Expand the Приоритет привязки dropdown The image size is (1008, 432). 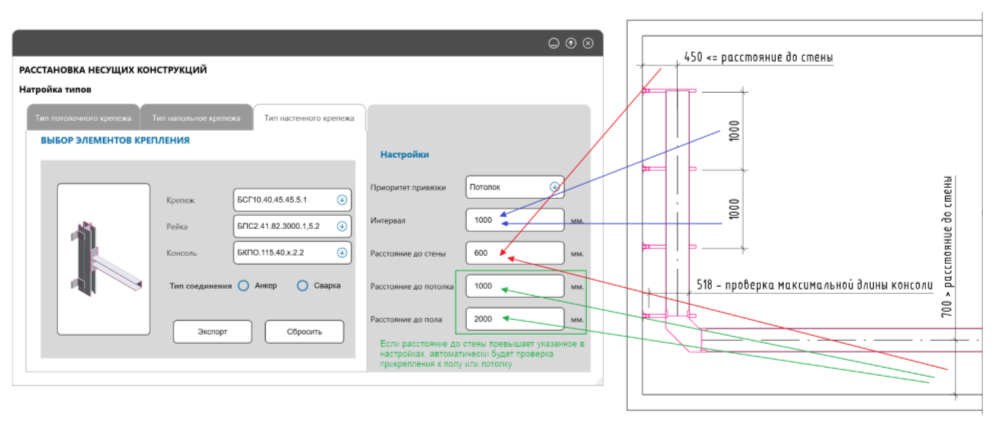(515, 187)
